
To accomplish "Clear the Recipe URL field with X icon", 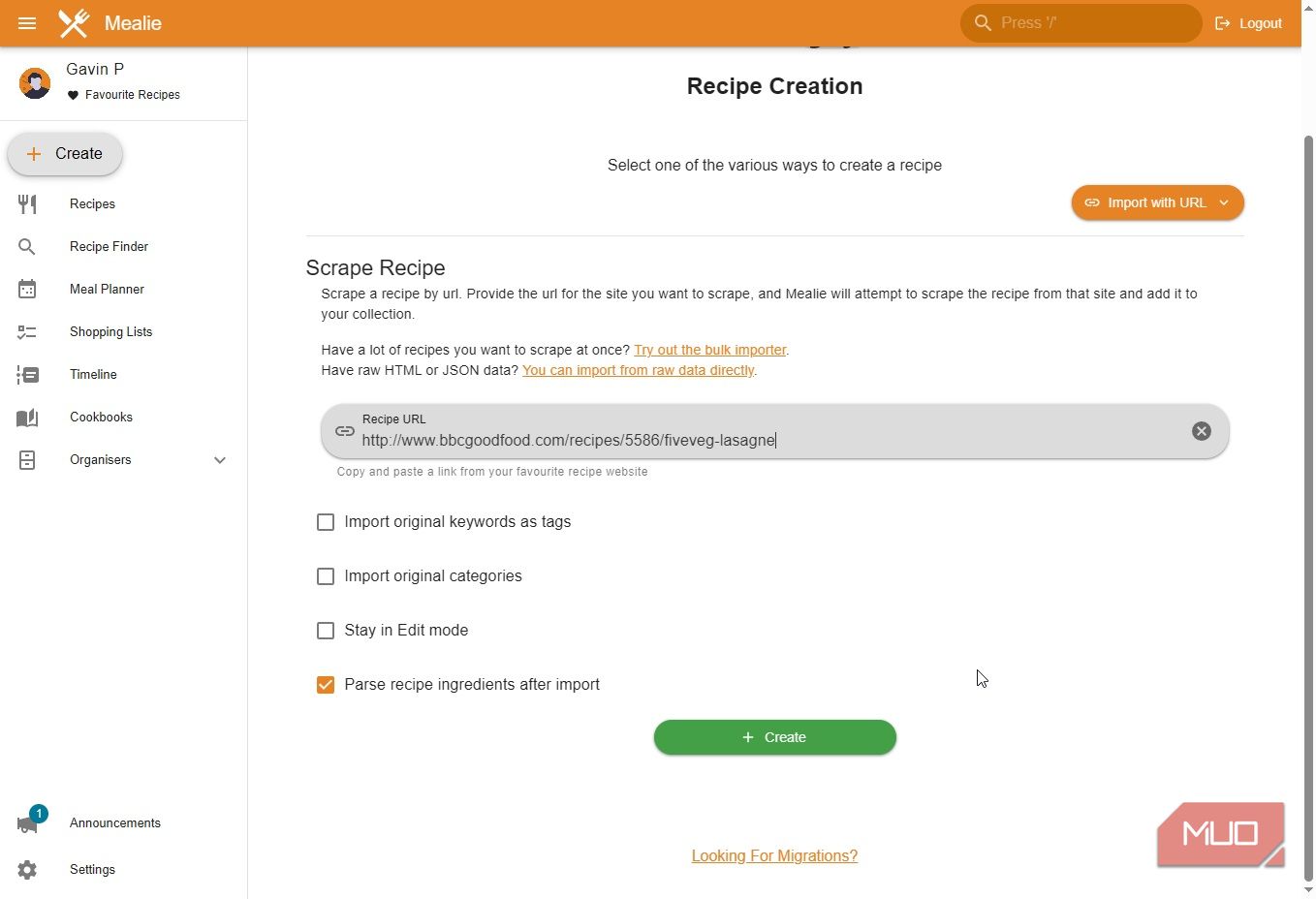I will pyautogui.click(x=1201, y=431).
